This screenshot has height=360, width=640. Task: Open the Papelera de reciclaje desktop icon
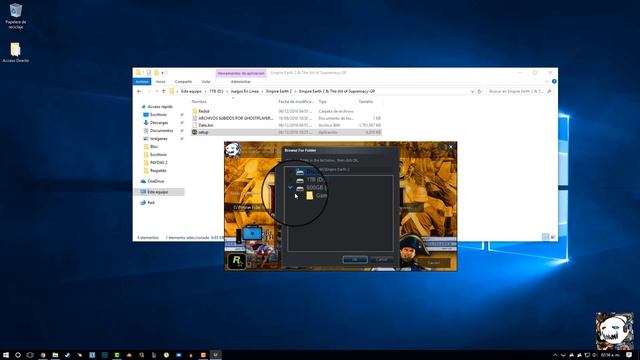coord(16,16)
